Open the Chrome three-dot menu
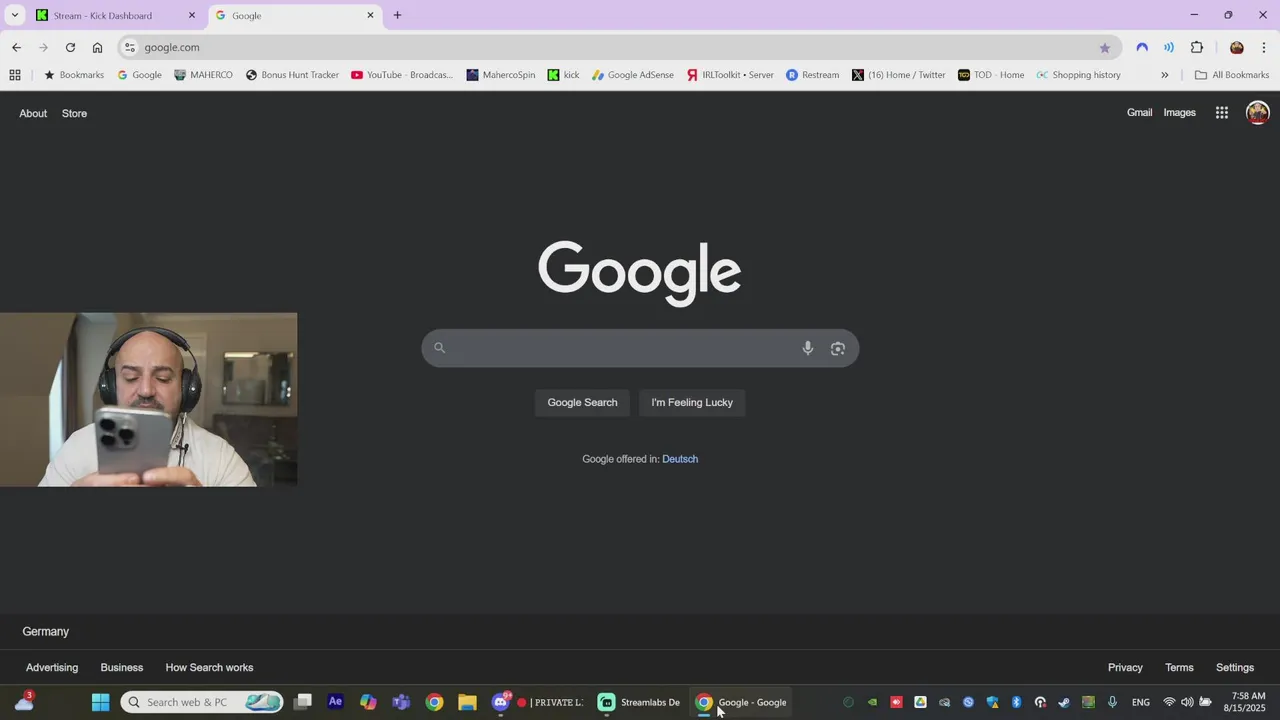This screenshot has width=1280, height=720. click(x=1264, y=47)
